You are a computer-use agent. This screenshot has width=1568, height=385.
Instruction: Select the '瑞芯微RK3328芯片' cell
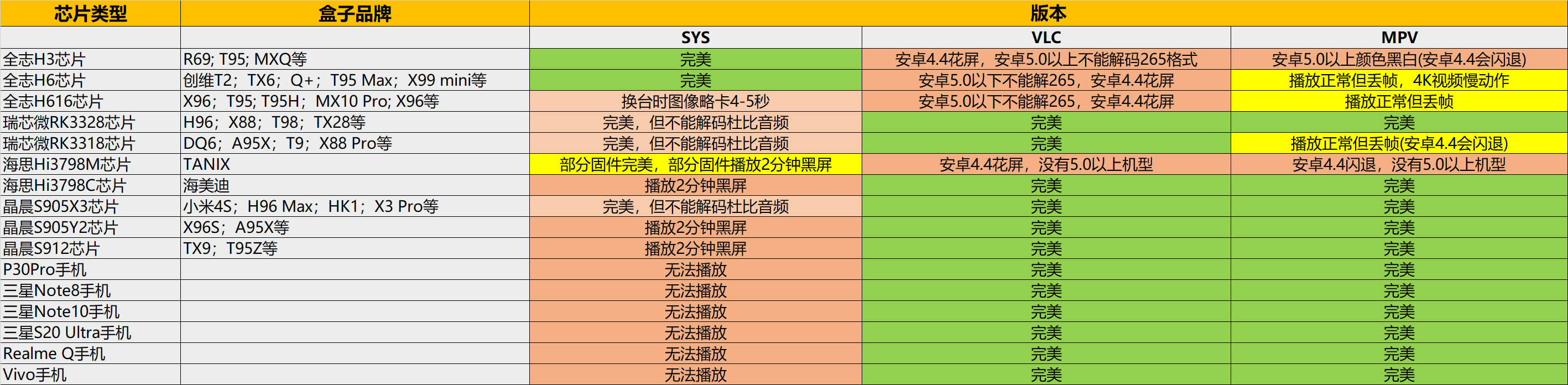coord(90,122)
